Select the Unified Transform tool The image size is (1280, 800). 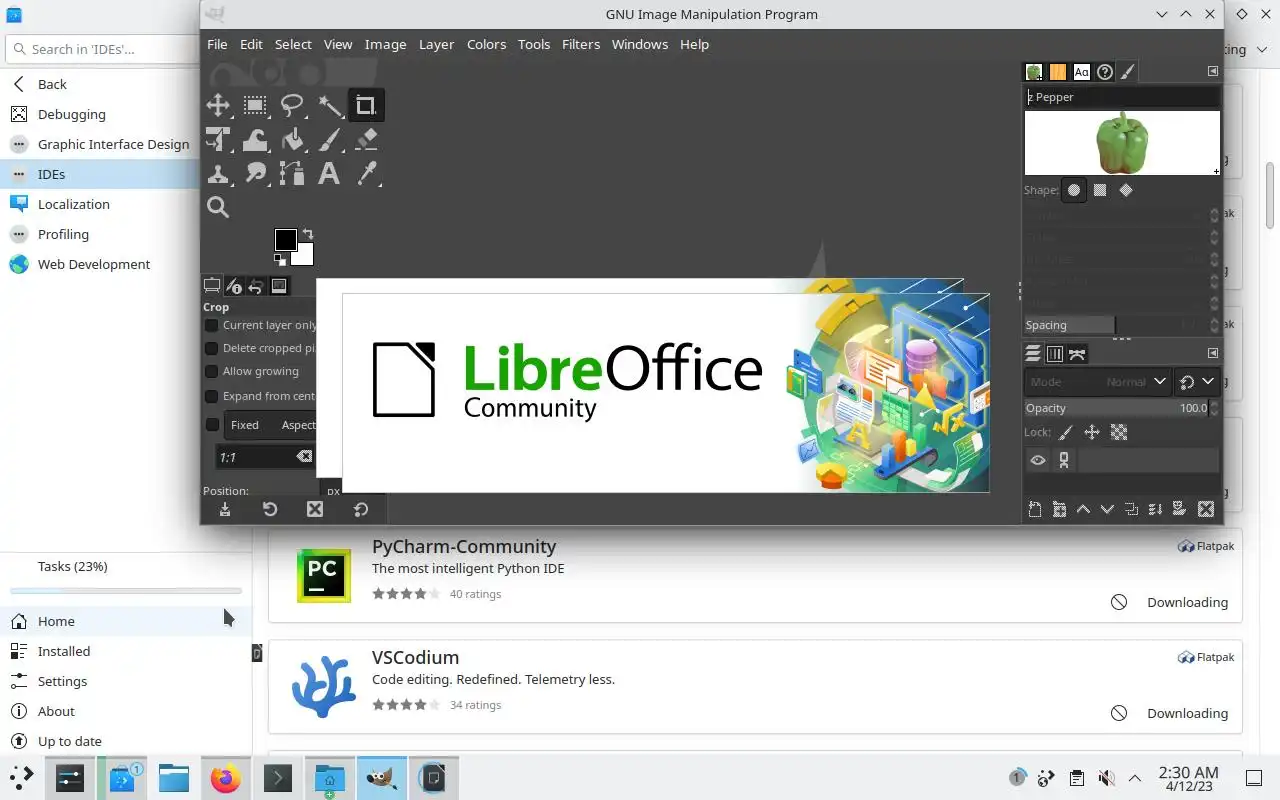coord(218,139)
